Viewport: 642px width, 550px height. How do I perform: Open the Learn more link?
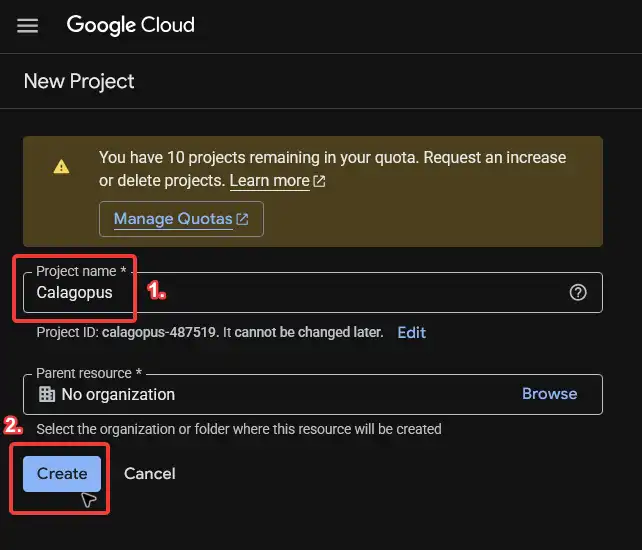point(269,181)
